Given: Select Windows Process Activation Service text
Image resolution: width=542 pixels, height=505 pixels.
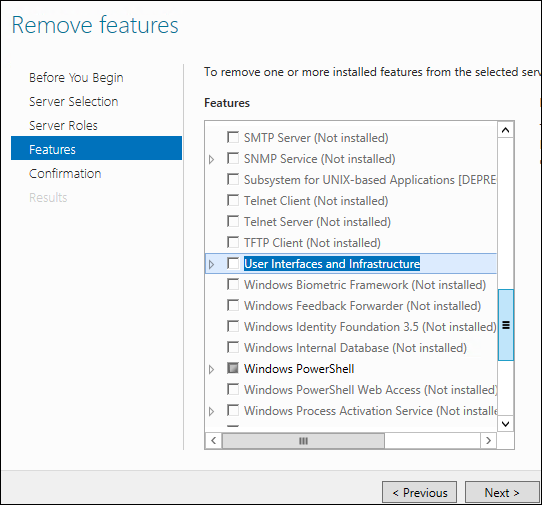Looking at the screenshot, I should pos(371,411).
